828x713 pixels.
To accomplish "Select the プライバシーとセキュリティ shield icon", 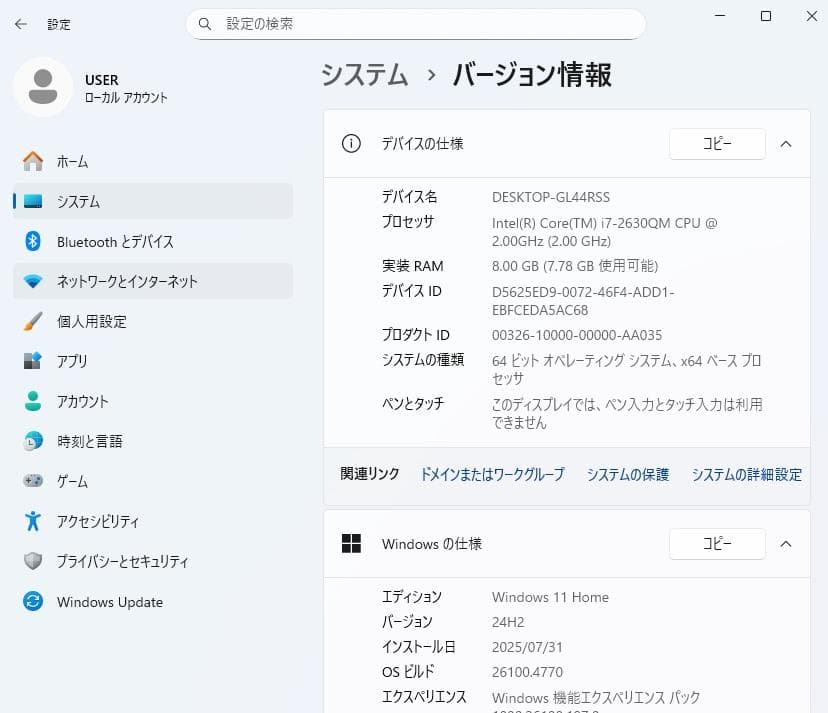I will pos(31,561).
